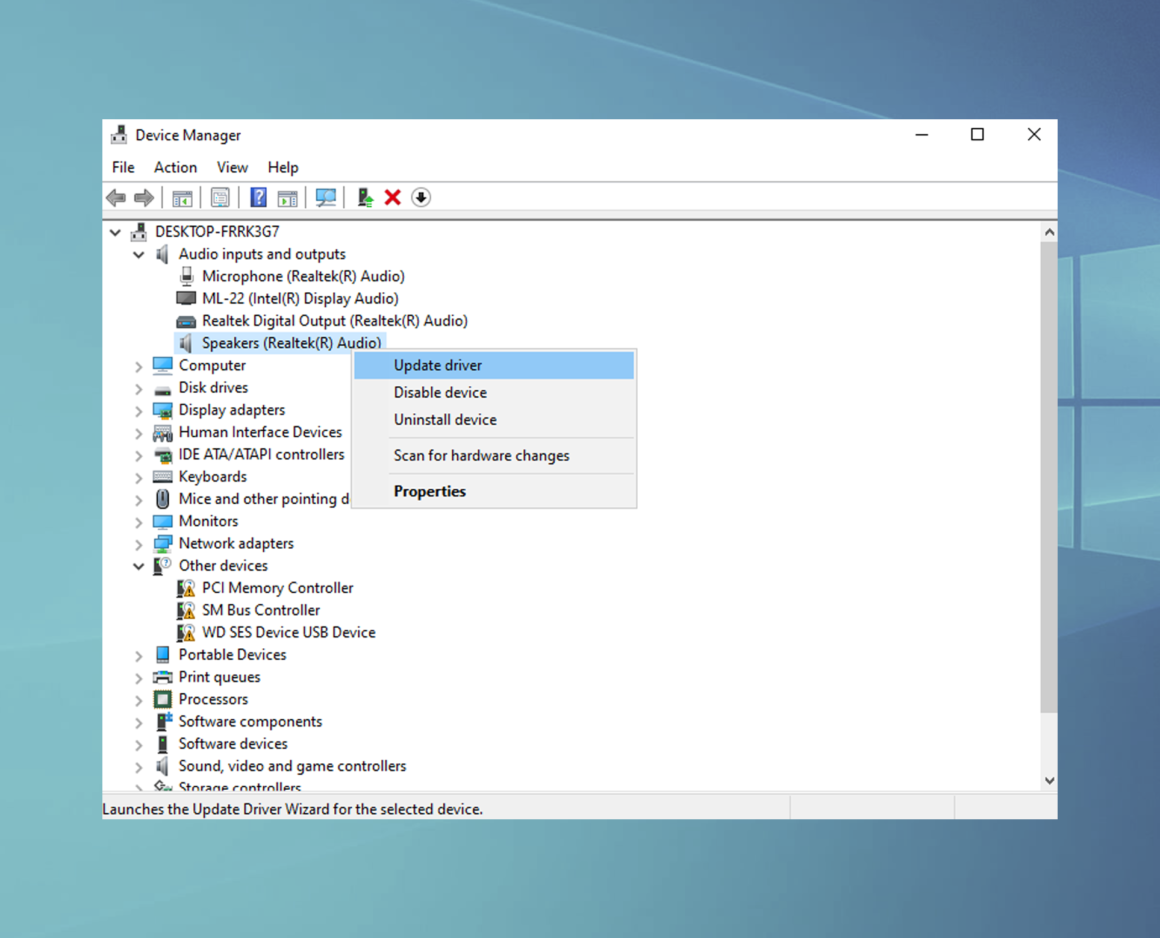Click the warning icon on SM Bus Controller
The image size is (1160, 938).
click(x=187, y=610)
